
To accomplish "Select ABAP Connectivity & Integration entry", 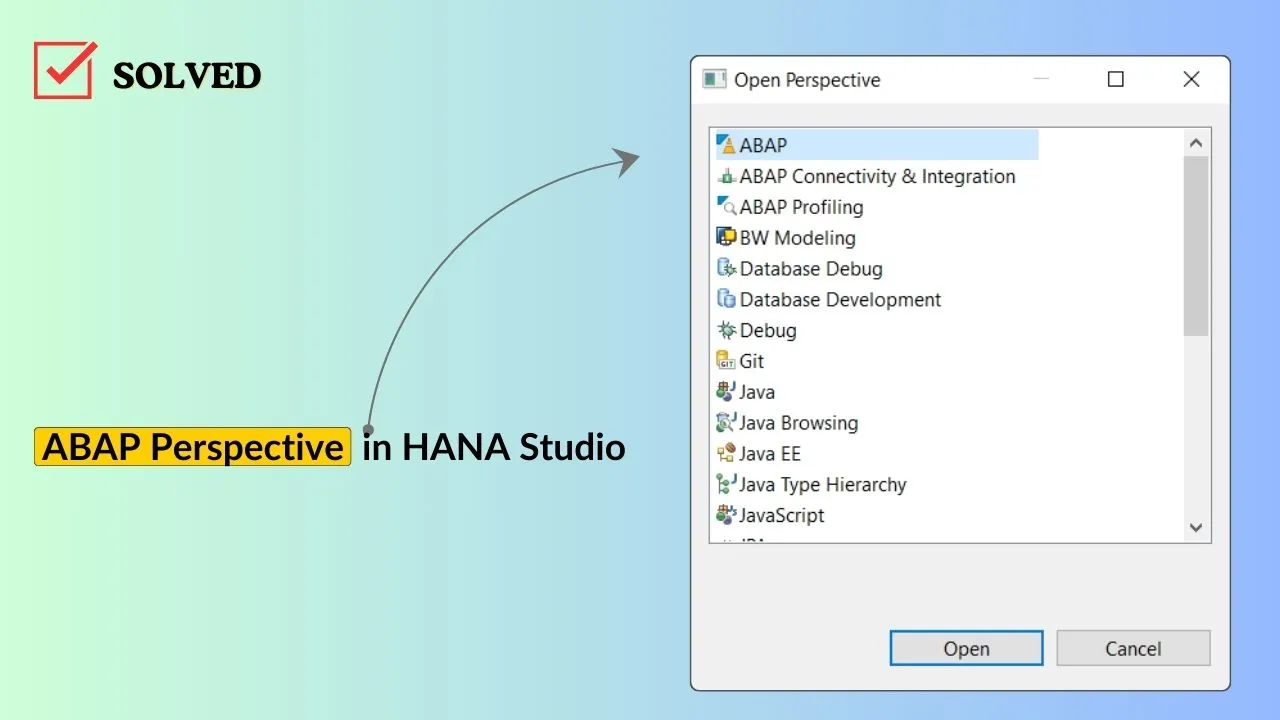I will (x=877, y=176).
